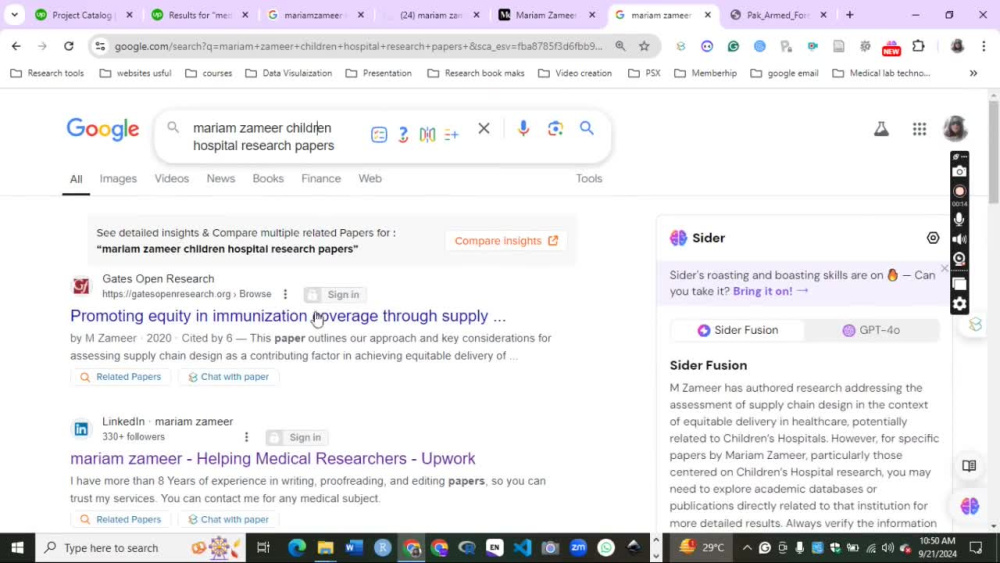The height and width of the screenshot is (563, 1000).
Task: Click Chat with paper under Gates result
Action: point(228,377)
